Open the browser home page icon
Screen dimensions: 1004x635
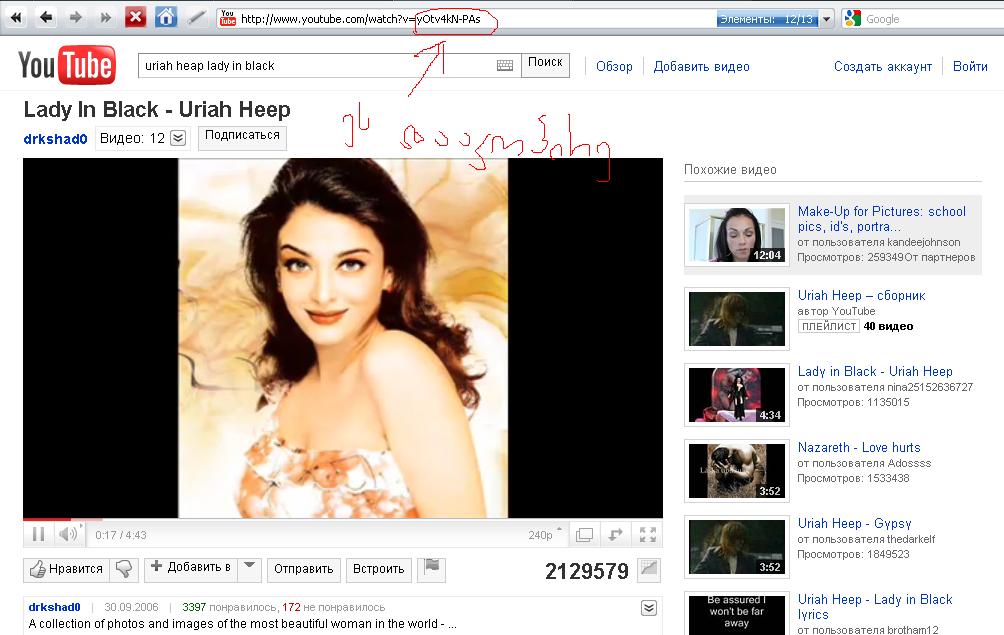(x=166, y=17)
